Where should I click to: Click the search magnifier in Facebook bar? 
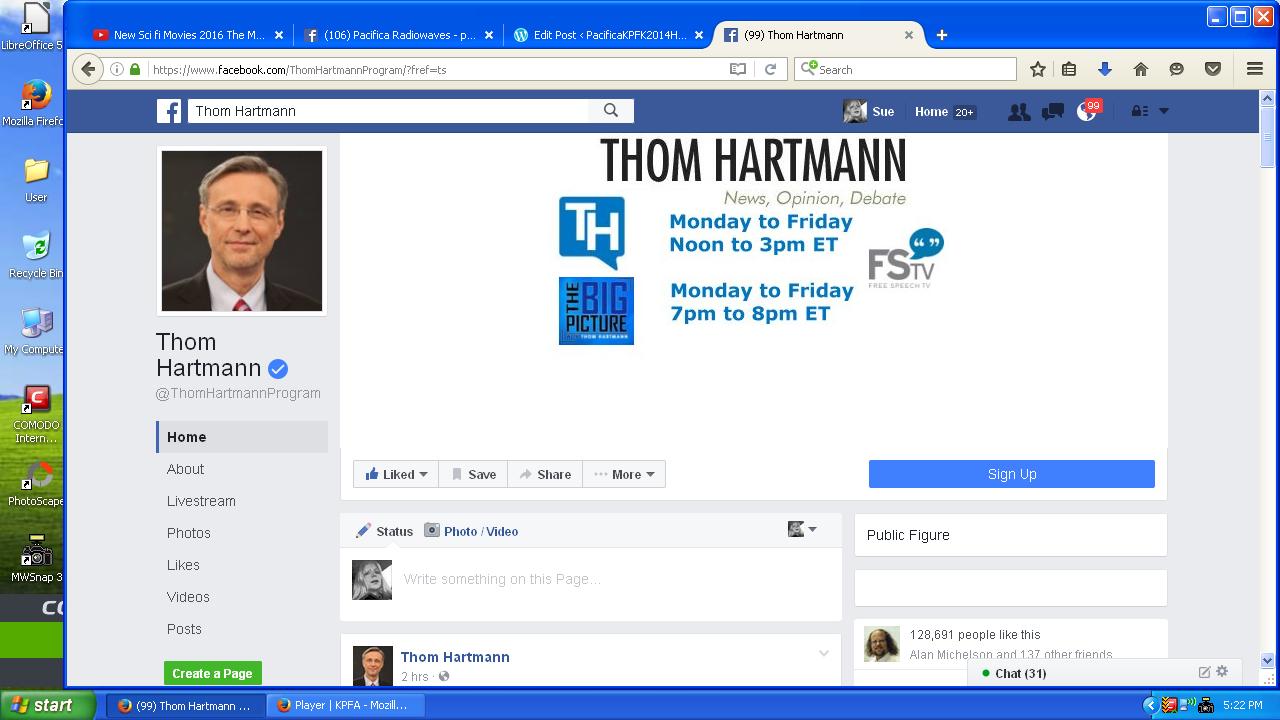pyautogui.click(x=611, y=111)
